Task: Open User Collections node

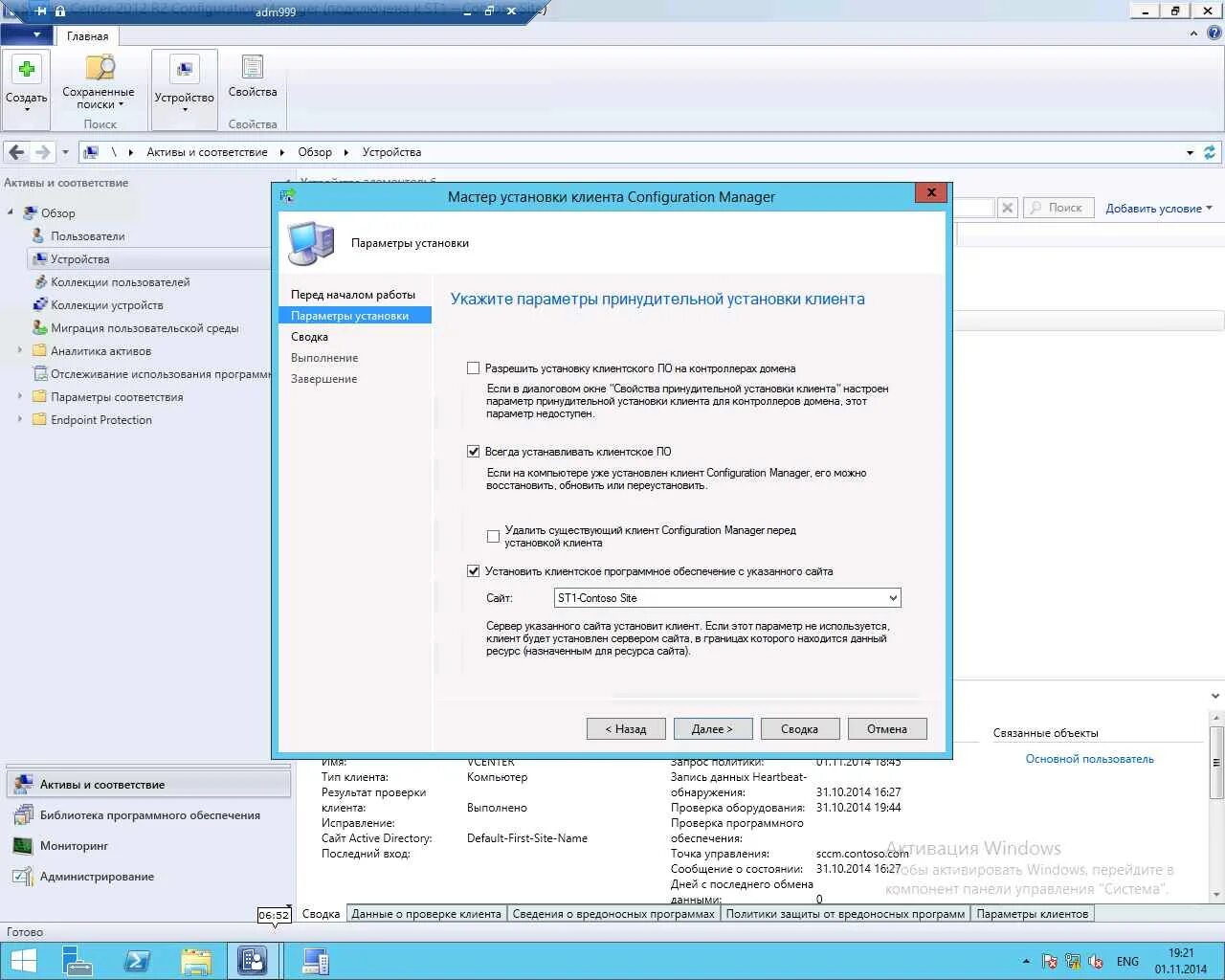Action: (x=120, y=282)
